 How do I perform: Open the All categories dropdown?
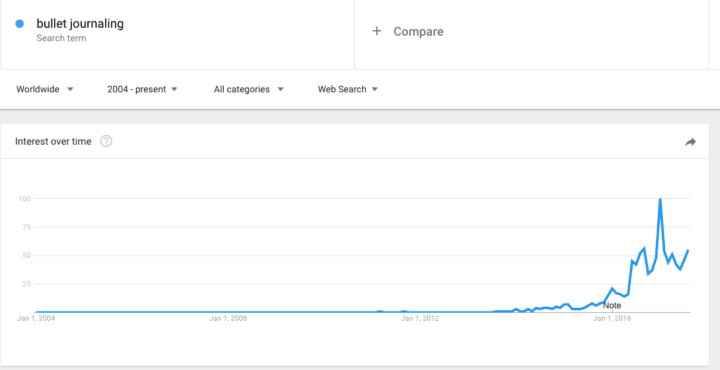pyautogui.click(x=248, y=90)
